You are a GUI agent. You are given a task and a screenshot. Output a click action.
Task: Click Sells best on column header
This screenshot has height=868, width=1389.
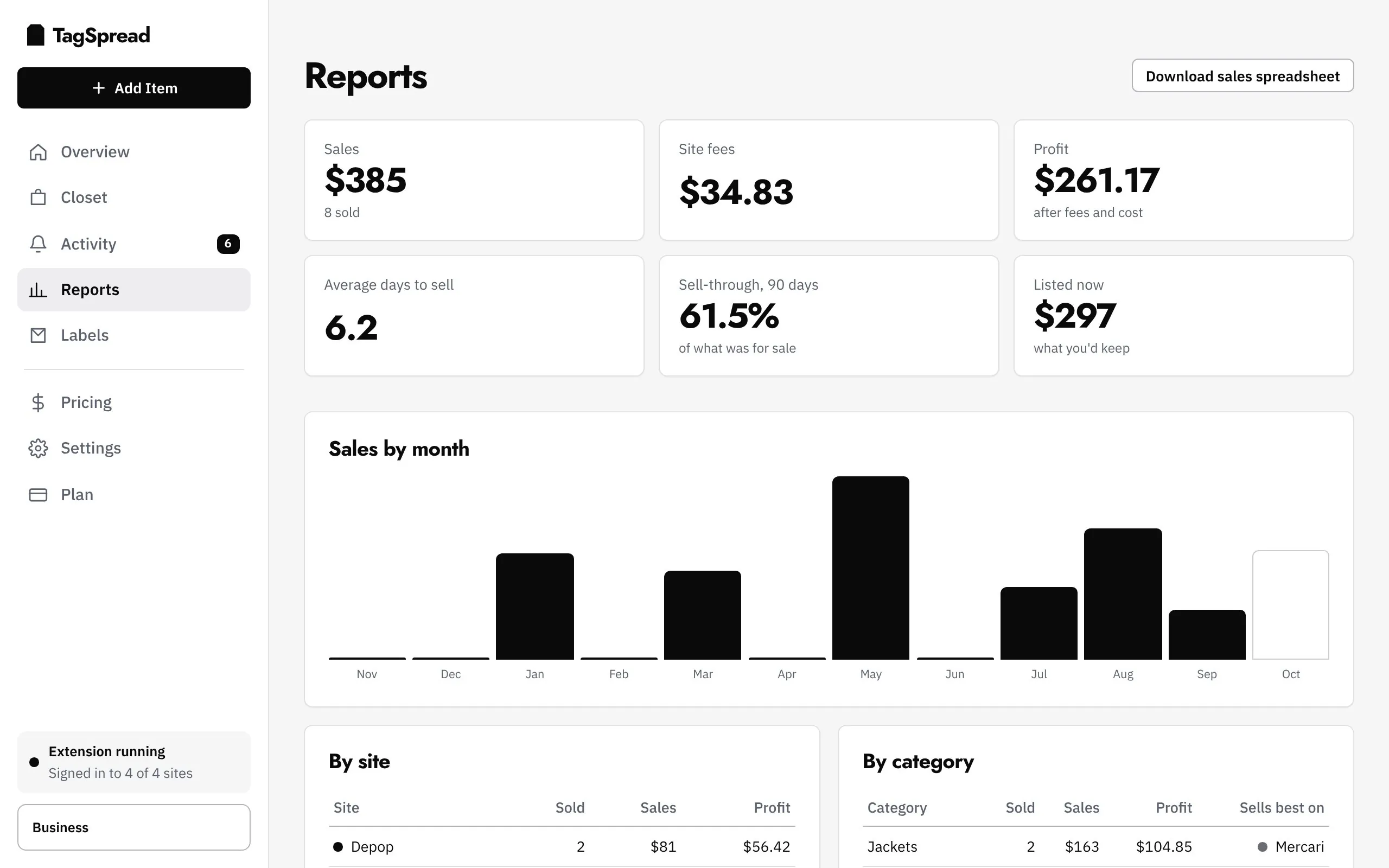[1282, 808]
